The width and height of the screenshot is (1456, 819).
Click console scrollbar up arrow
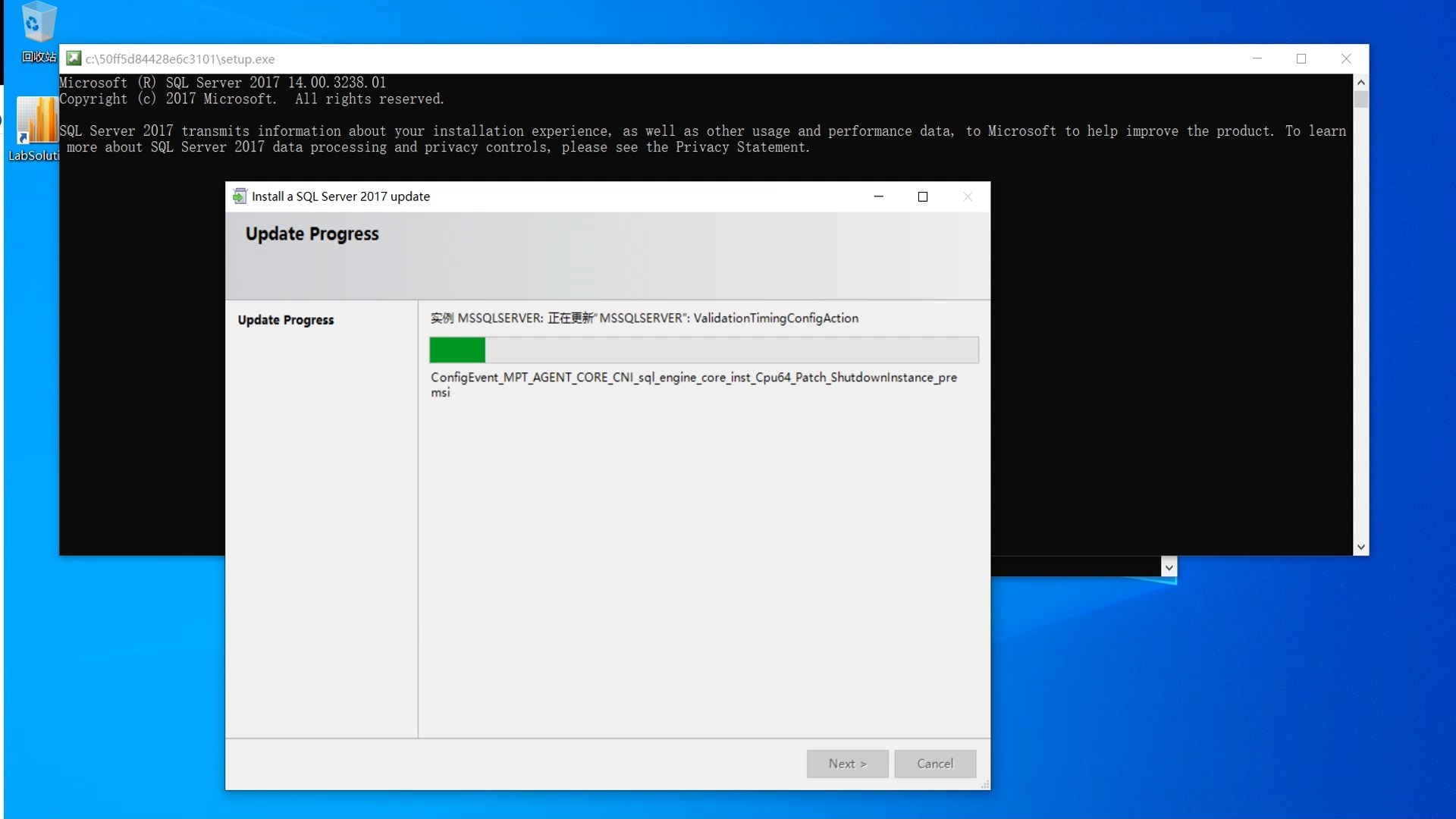tap(1361, 82)
